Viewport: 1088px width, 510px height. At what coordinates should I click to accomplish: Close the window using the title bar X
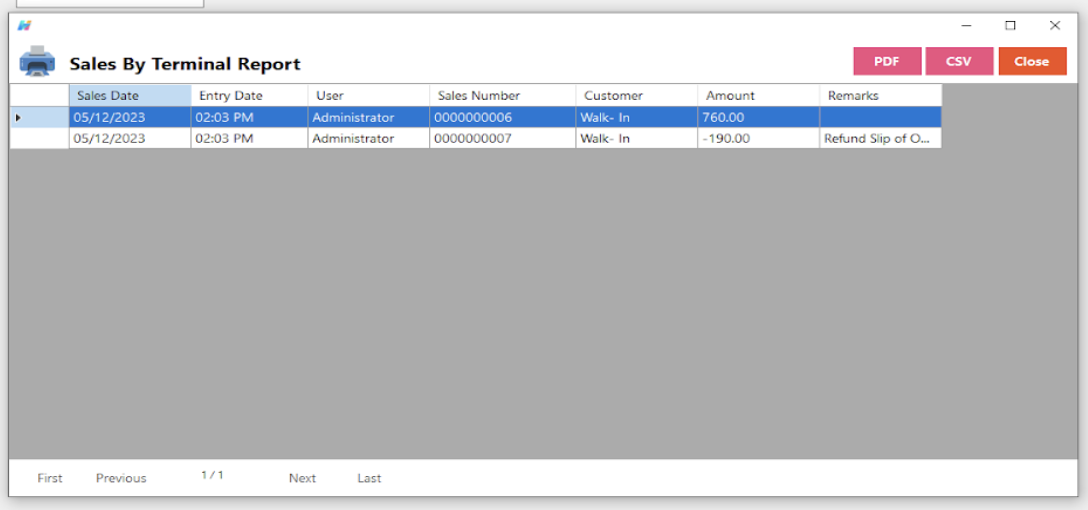pos(1055,26)
